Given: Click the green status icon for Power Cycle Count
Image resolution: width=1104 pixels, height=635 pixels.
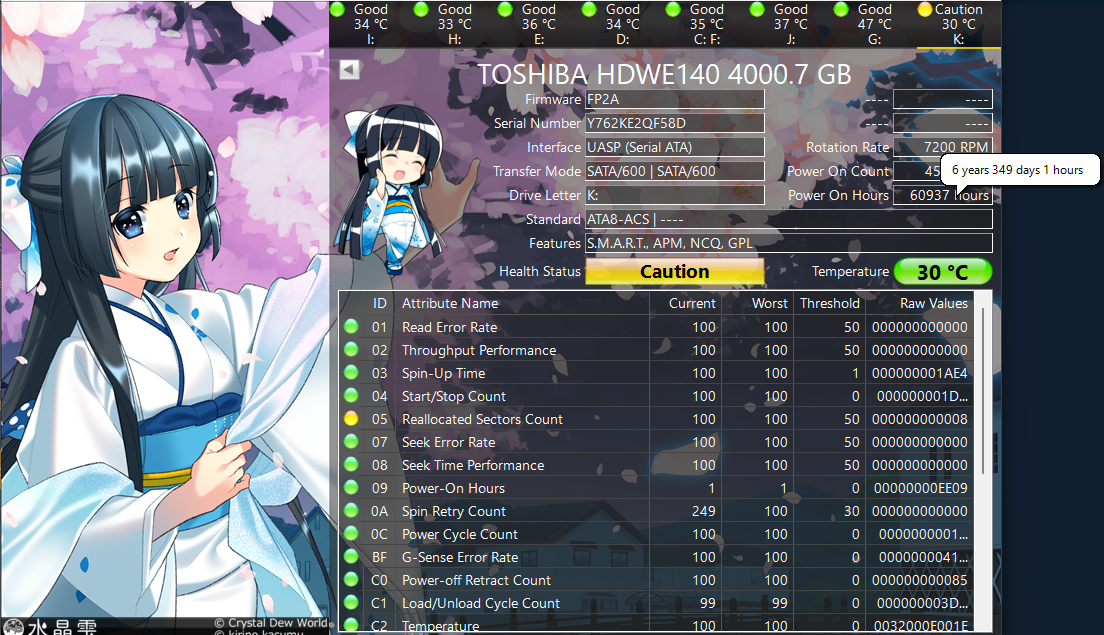Looking at the screenshot, I should tap(351, 534).
